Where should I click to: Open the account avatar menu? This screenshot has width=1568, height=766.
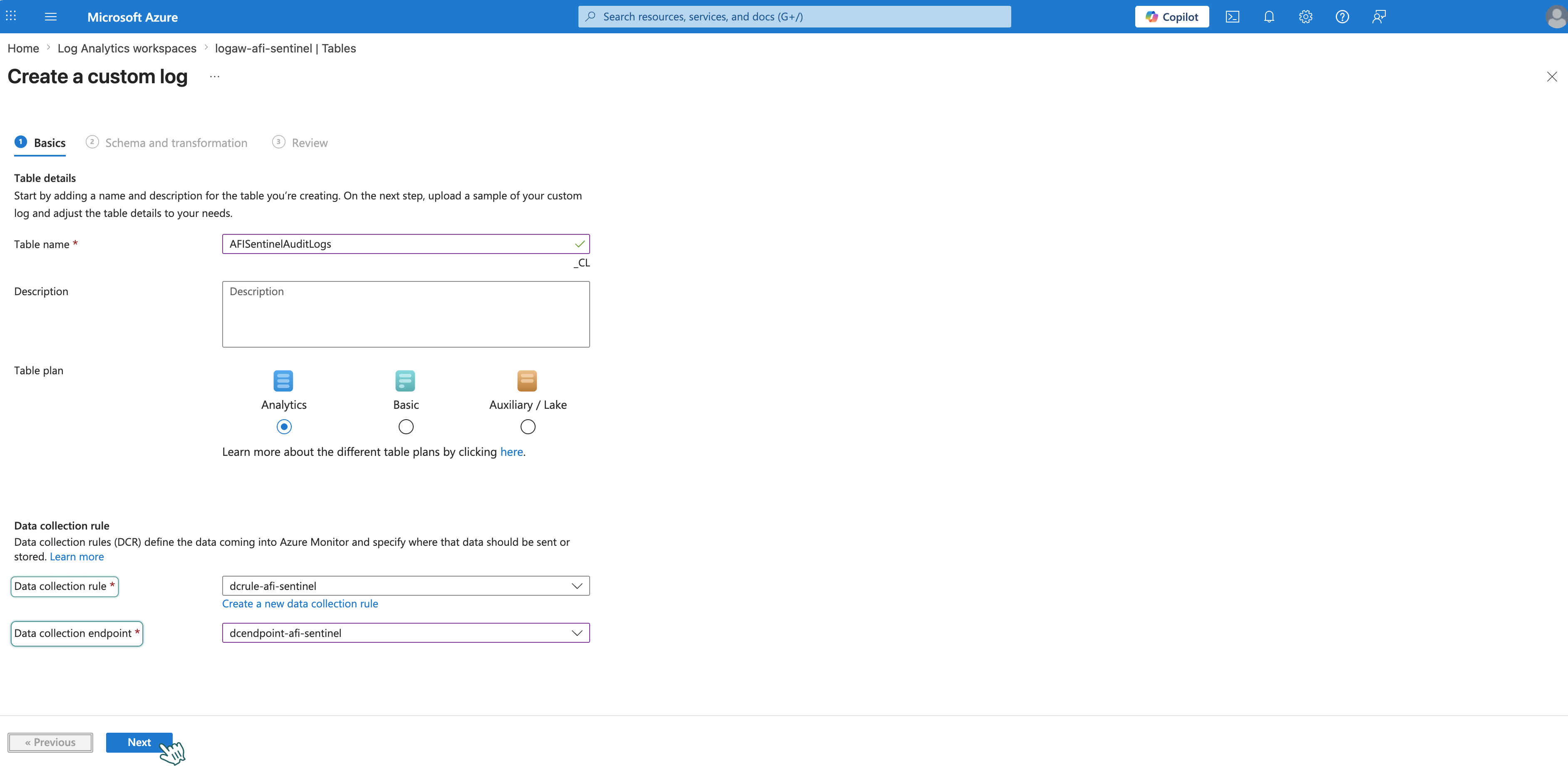(x=1556, y=16)
